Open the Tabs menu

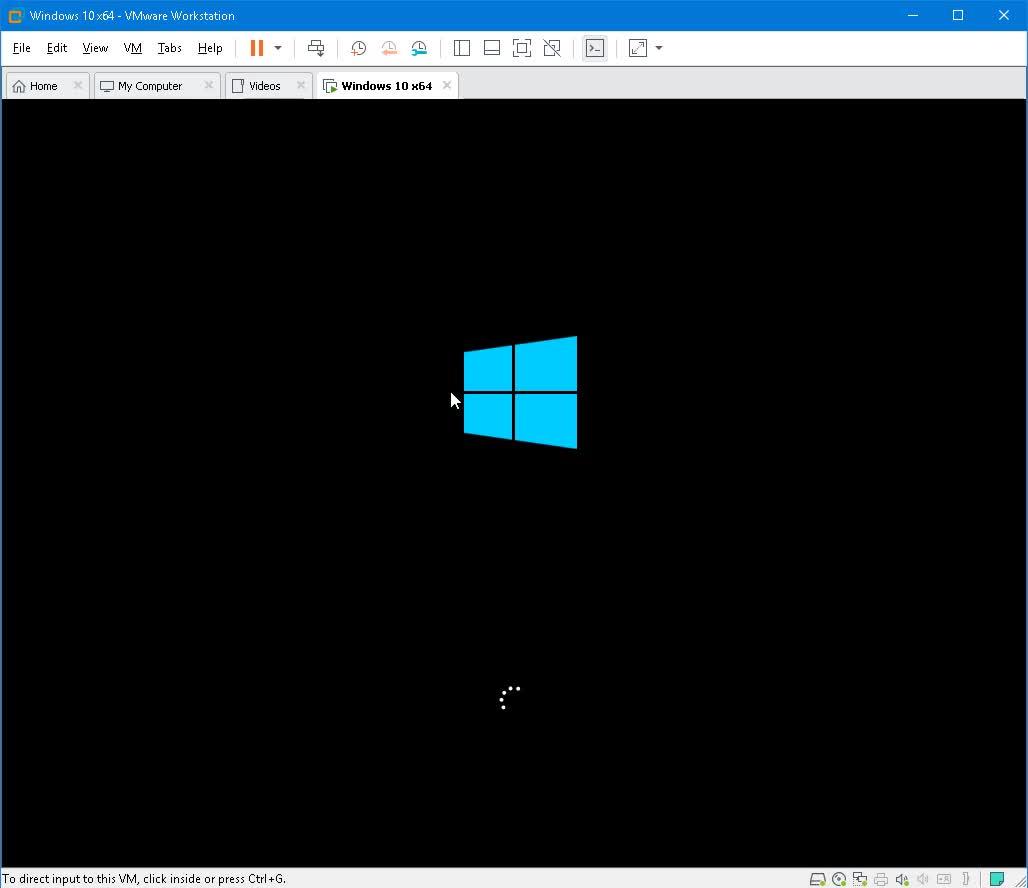pyautogui.click(x=169, y=48)
